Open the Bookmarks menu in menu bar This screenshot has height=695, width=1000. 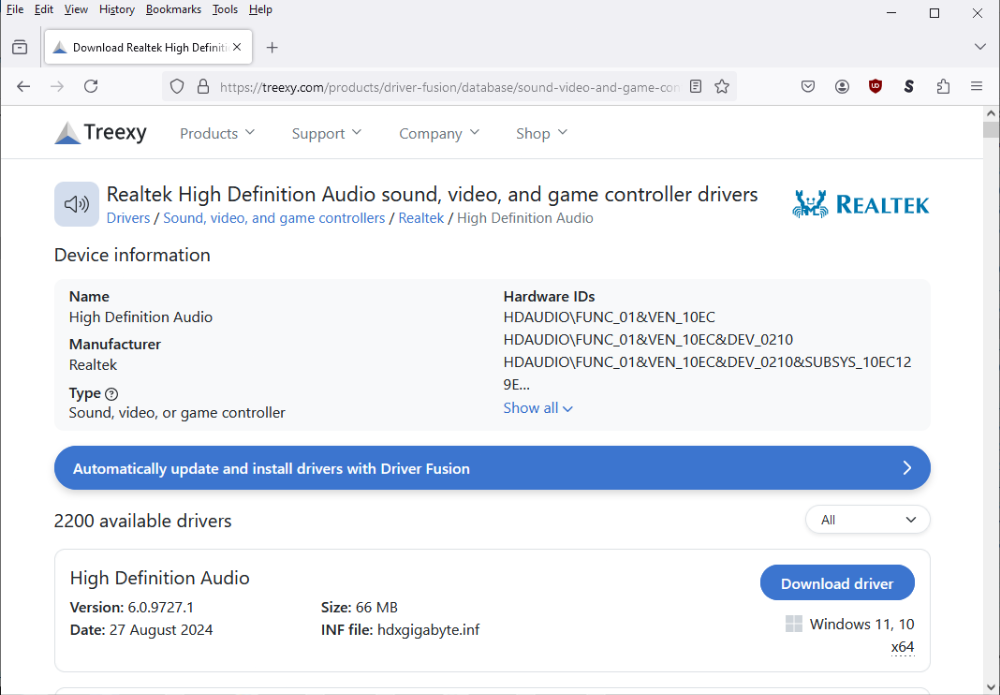click(172, 9)
